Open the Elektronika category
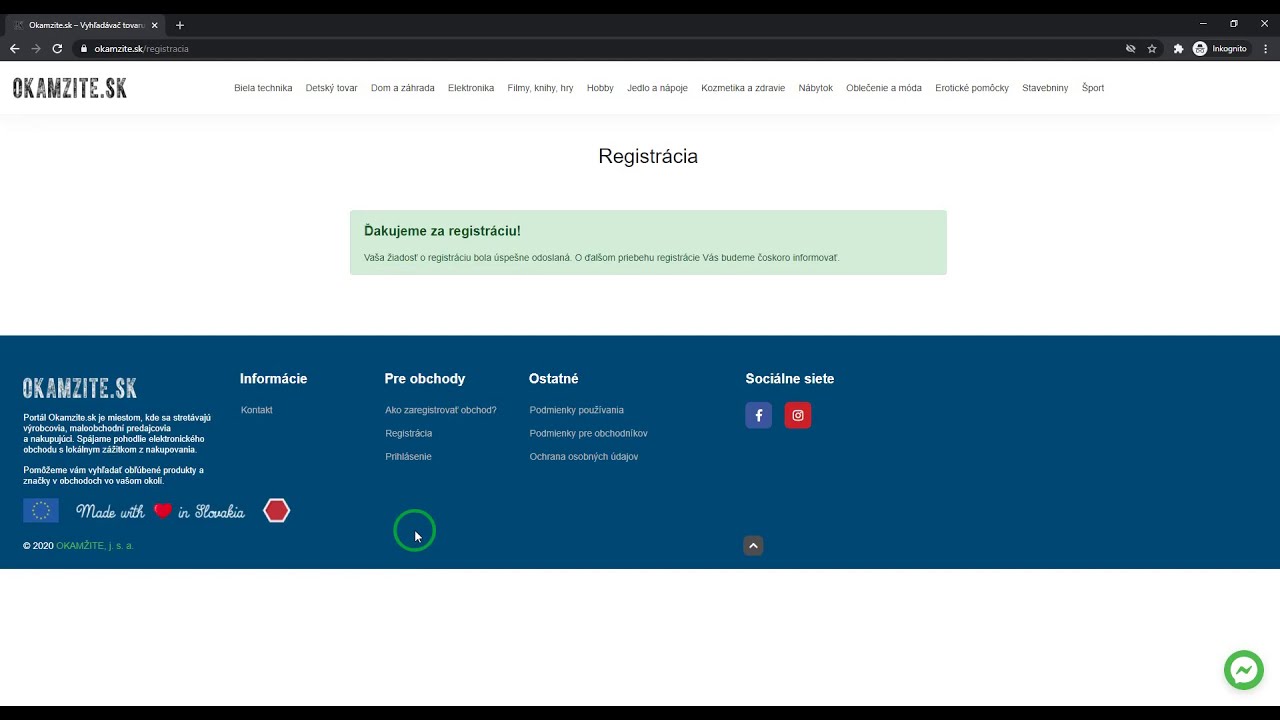This screenshot has width=1280, height=720. click(x=471, y=88)
